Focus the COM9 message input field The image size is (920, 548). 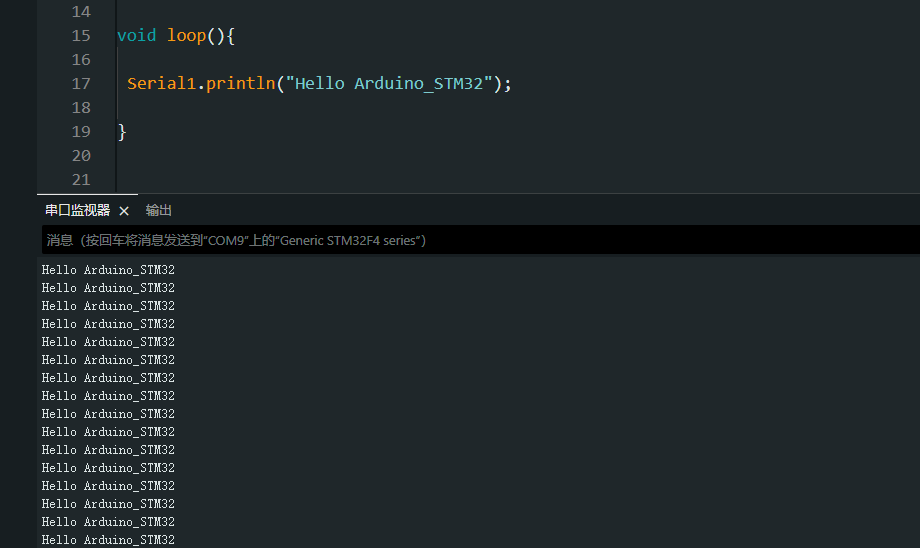[x=481, y=240]
